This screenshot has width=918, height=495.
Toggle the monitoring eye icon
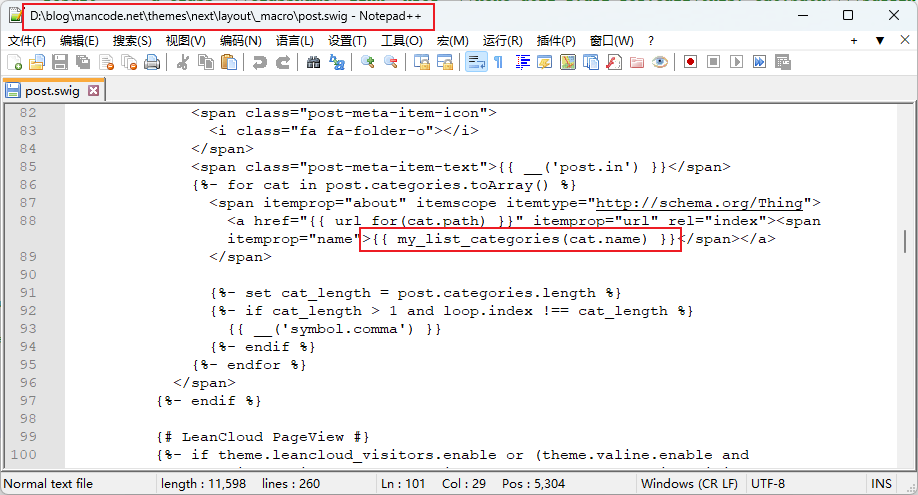(660, 62)
